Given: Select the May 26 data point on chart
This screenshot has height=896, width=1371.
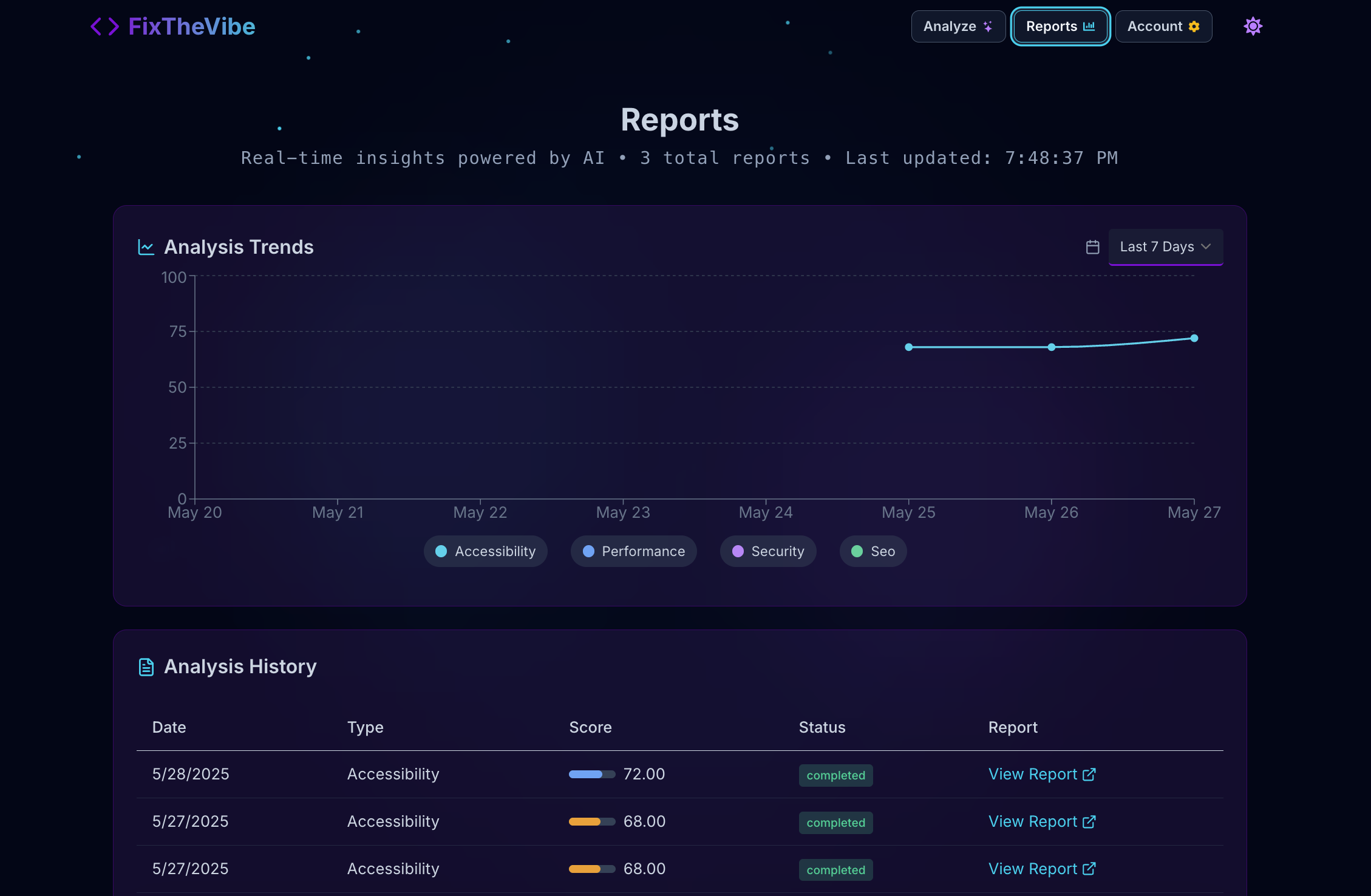Looking at the screenshot, I should pyautogui.click(x=1051, y=347).
